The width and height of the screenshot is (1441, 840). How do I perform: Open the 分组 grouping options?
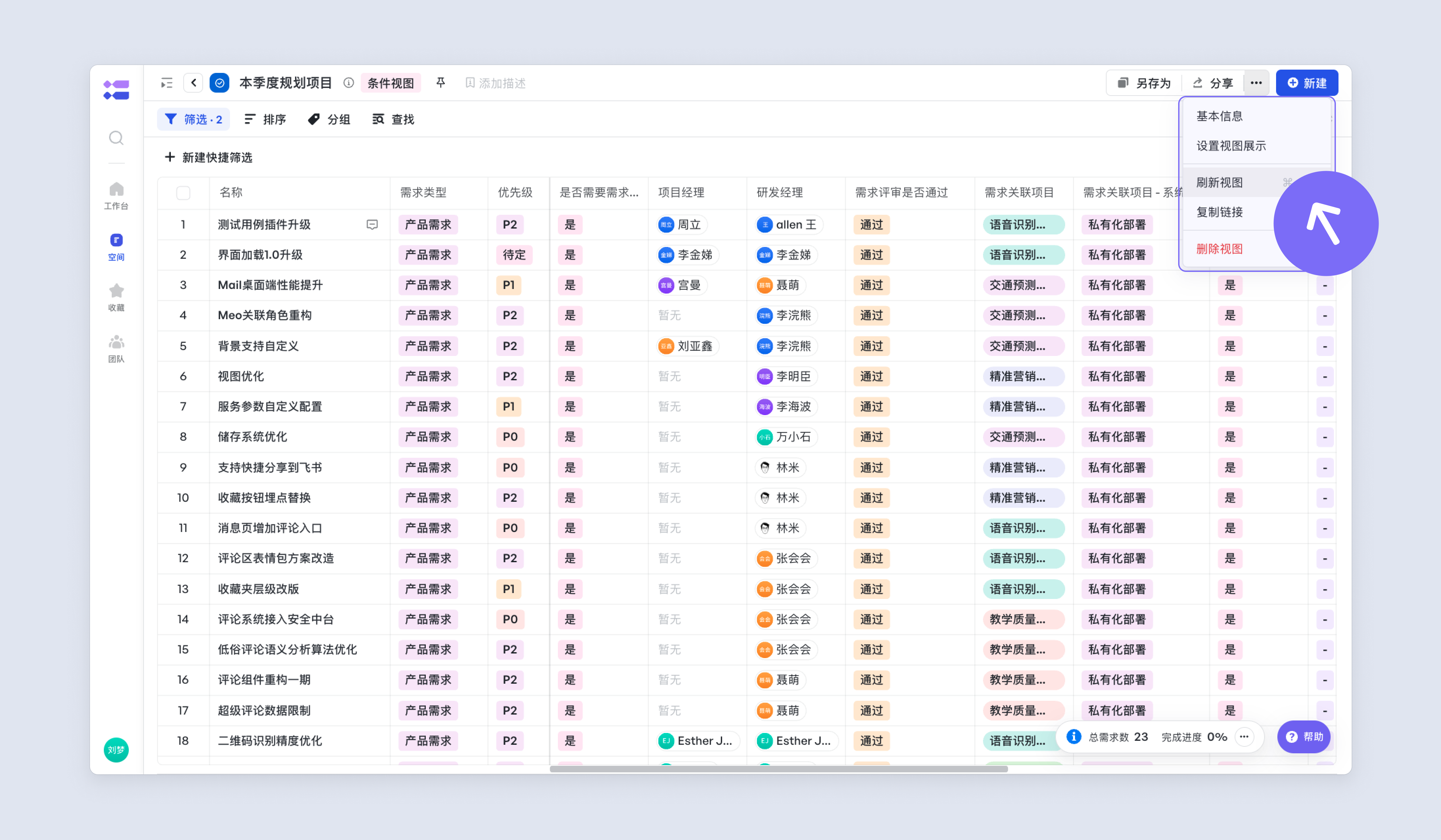click(330, 119)
